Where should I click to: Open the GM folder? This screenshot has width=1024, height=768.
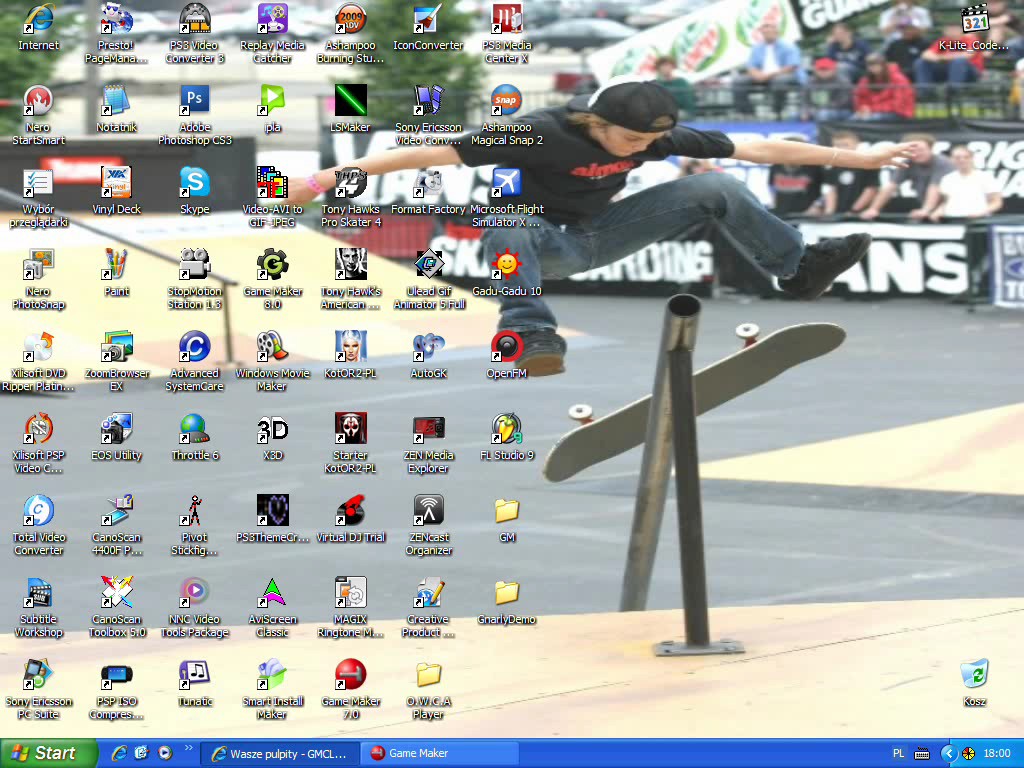click(x=506, y=511)
